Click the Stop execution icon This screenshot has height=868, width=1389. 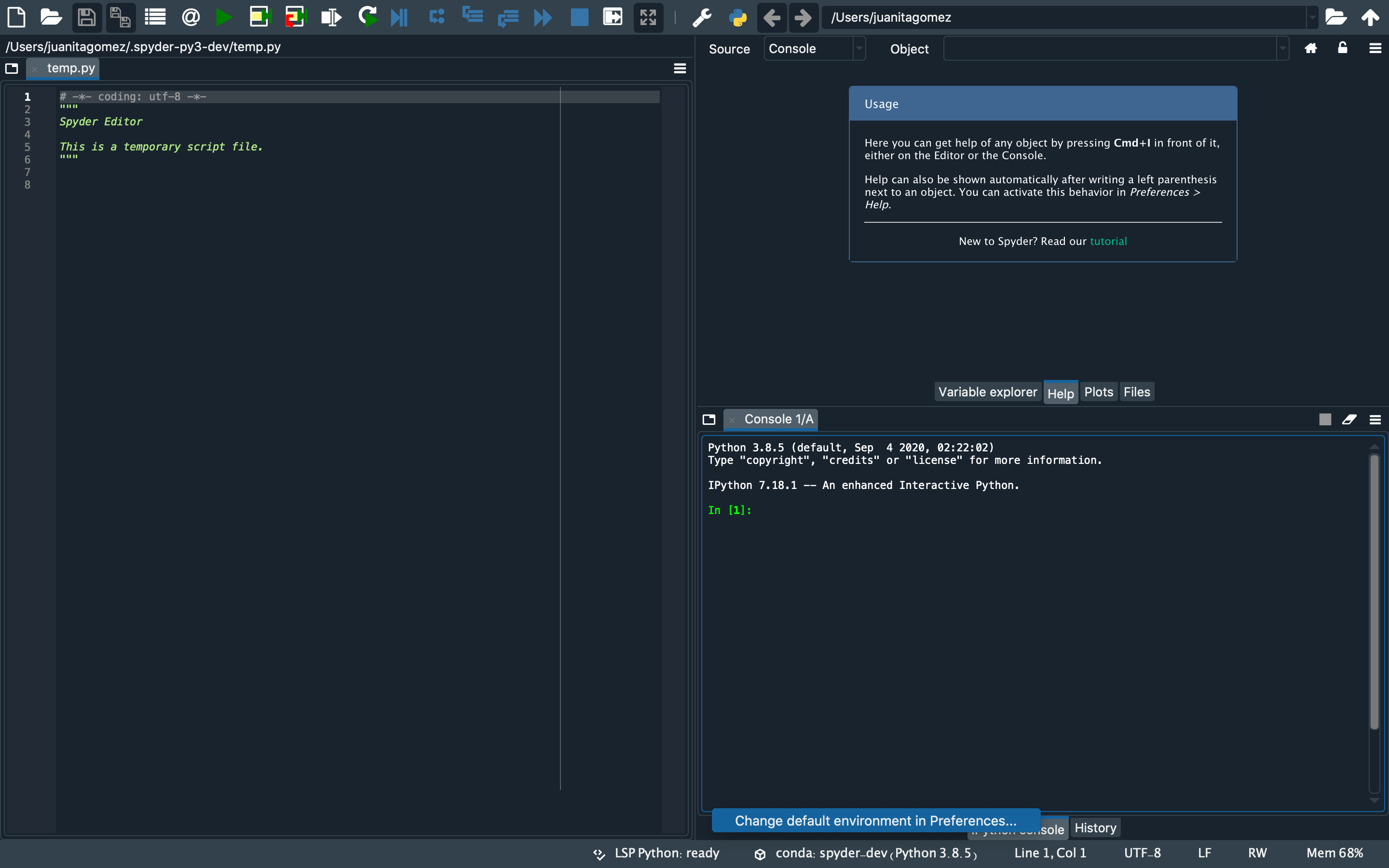(x=580, y=17)
